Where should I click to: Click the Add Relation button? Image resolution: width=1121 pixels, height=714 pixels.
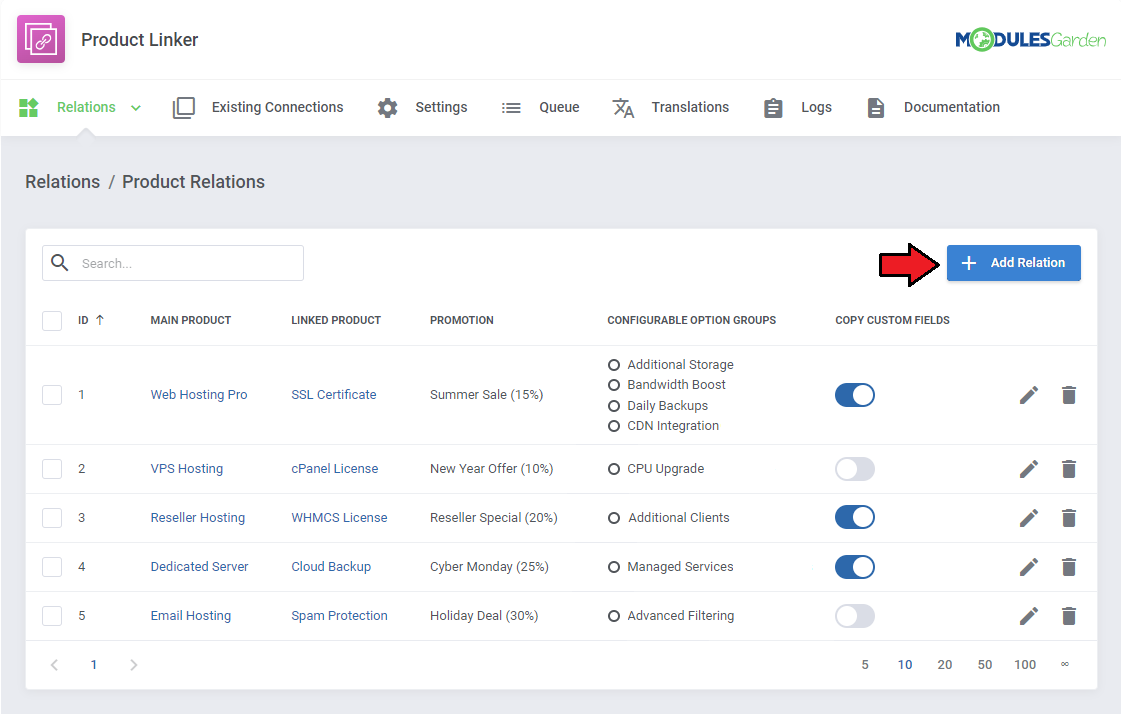coord(1013,263)
